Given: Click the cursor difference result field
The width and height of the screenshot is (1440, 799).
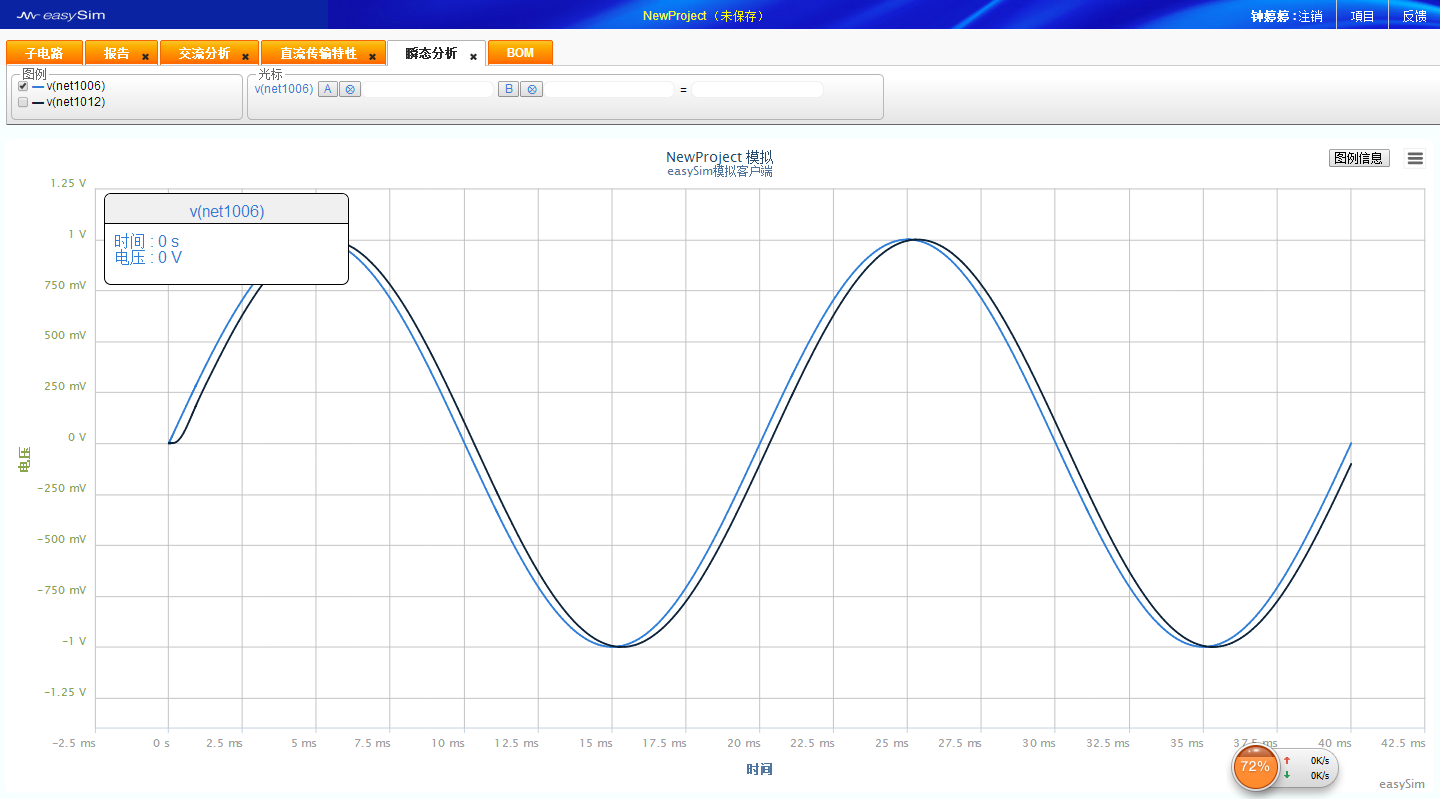Looking at the screenshot, I should (757, 90).
